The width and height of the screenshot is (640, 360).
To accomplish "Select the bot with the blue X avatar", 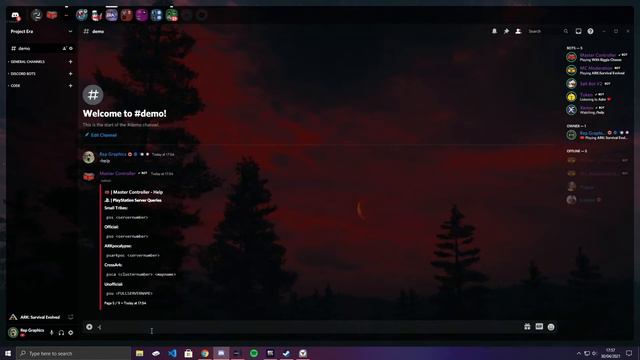I will coord(597,110).
